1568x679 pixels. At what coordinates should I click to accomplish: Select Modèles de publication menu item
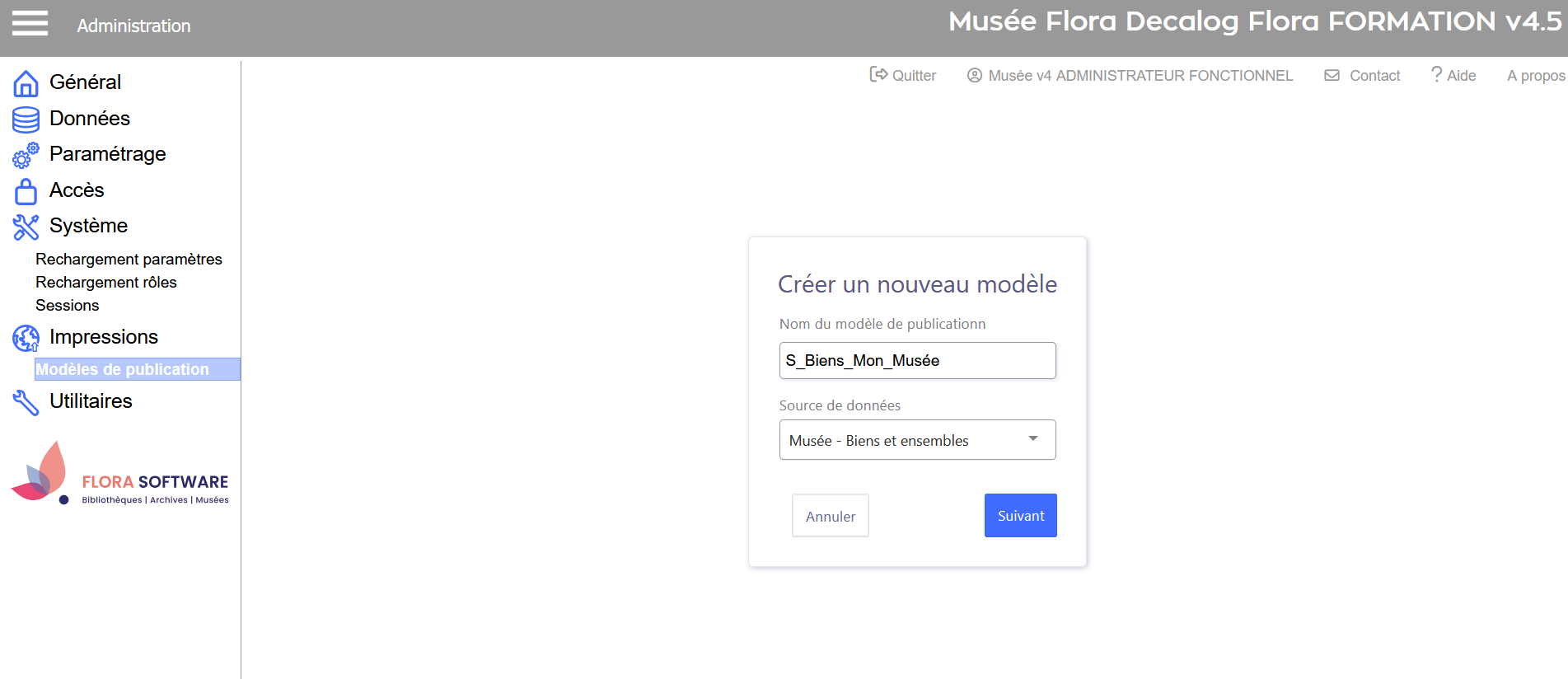click(123, 369)
